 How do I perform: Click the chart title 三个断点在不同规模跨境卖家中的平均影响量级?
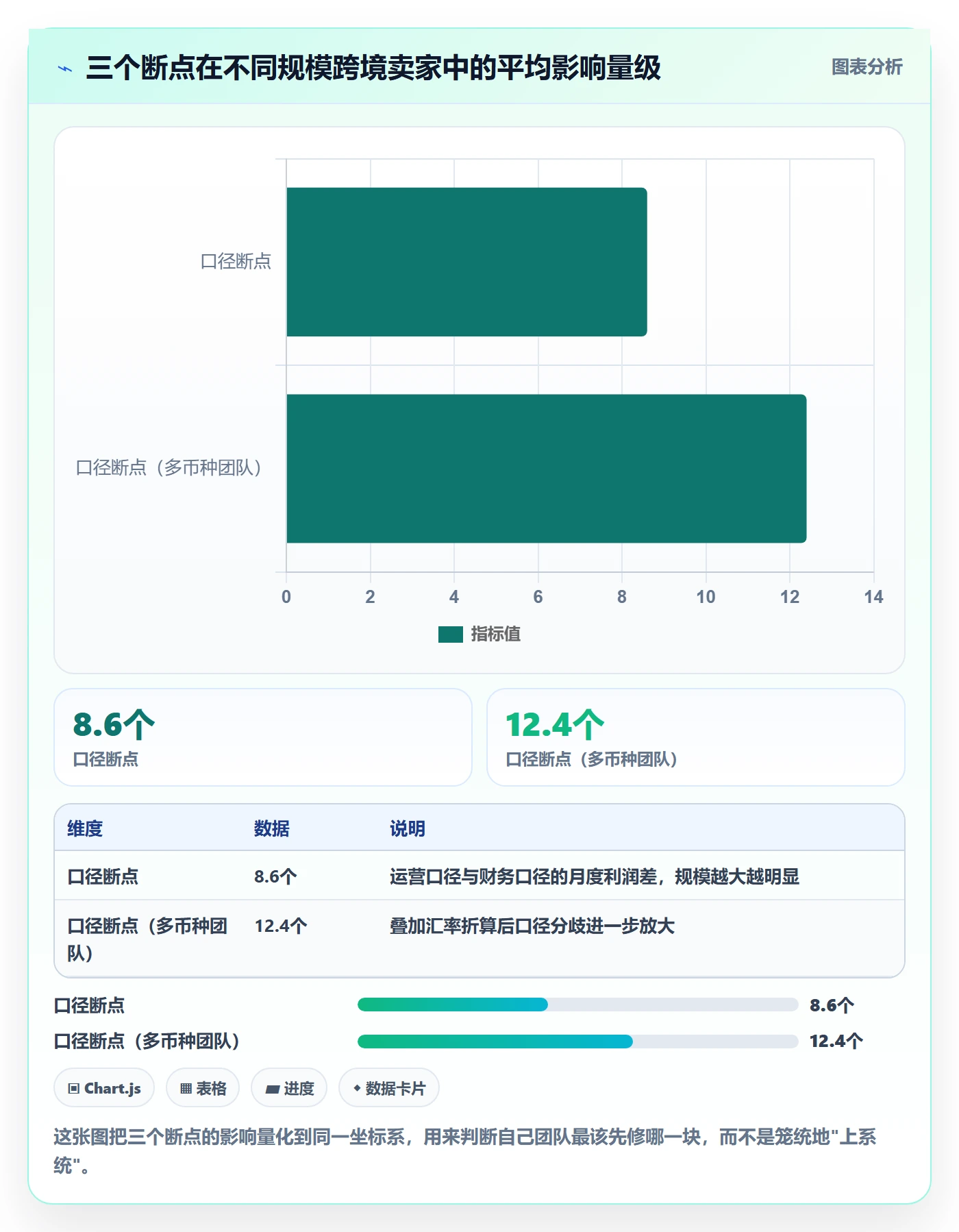[x=373, y=68]
